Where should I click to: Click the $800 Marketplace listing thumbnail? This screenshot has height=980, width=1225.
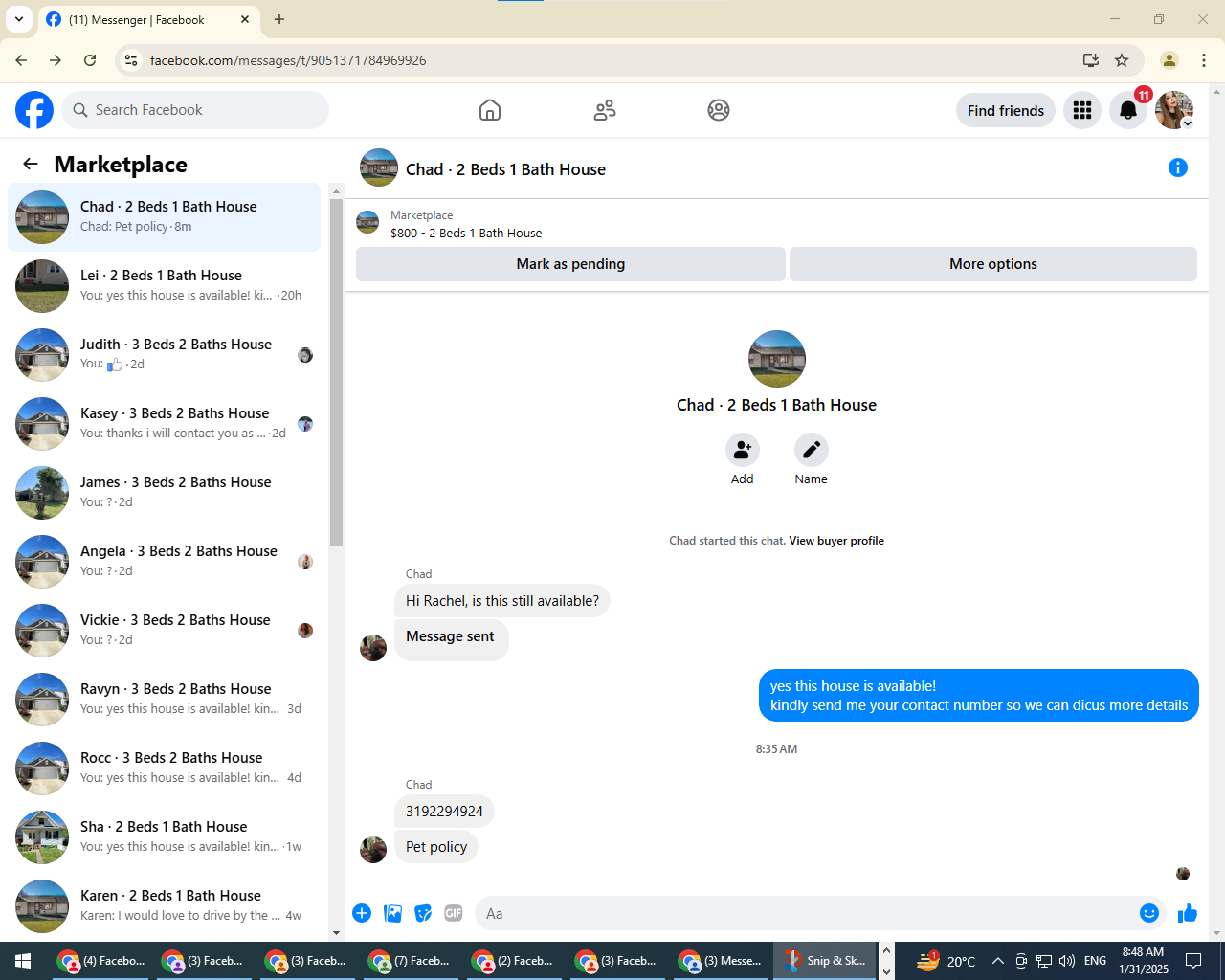pos(367,223)
